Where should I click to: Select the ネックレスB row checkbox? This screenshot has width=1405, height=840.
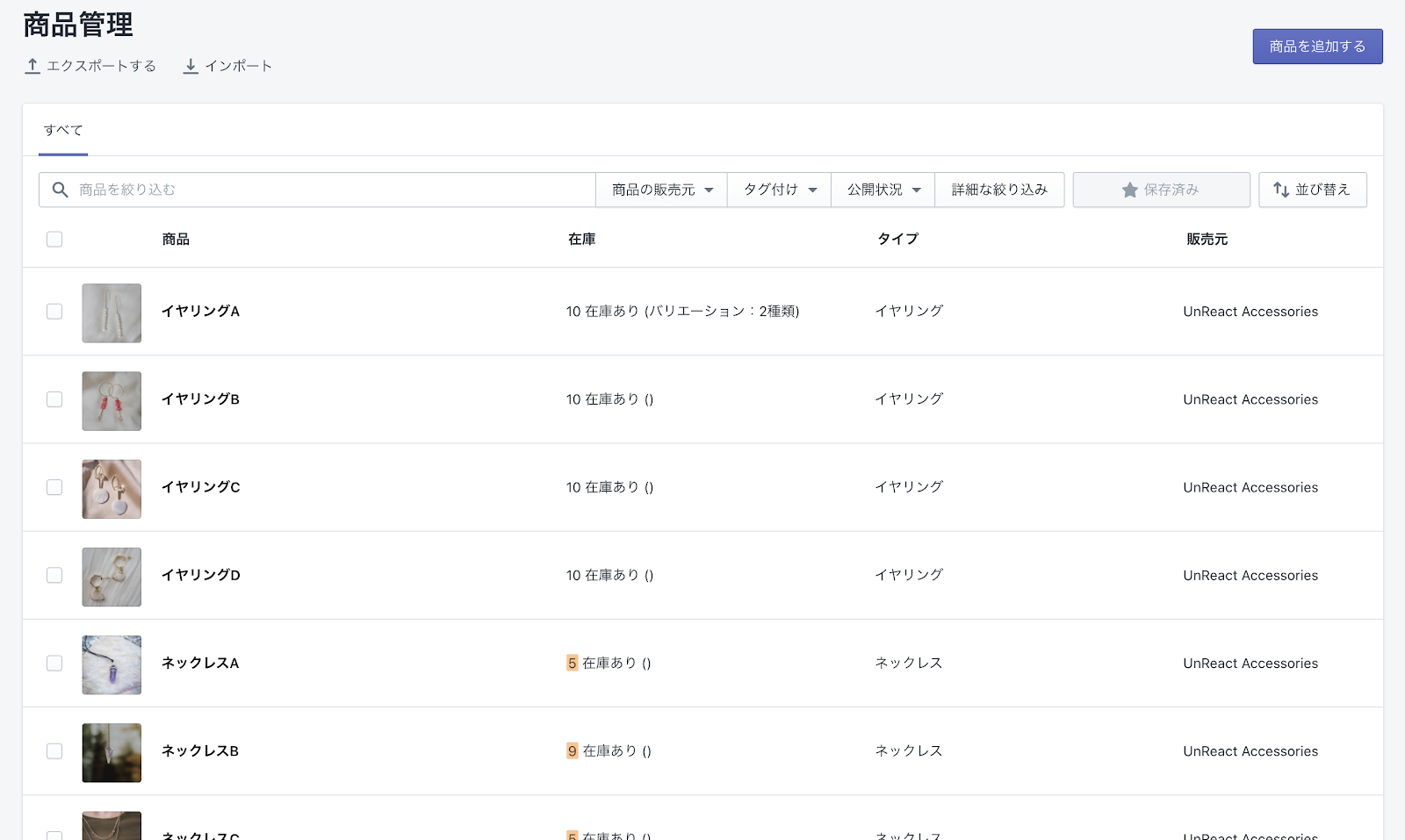[54, 751]
